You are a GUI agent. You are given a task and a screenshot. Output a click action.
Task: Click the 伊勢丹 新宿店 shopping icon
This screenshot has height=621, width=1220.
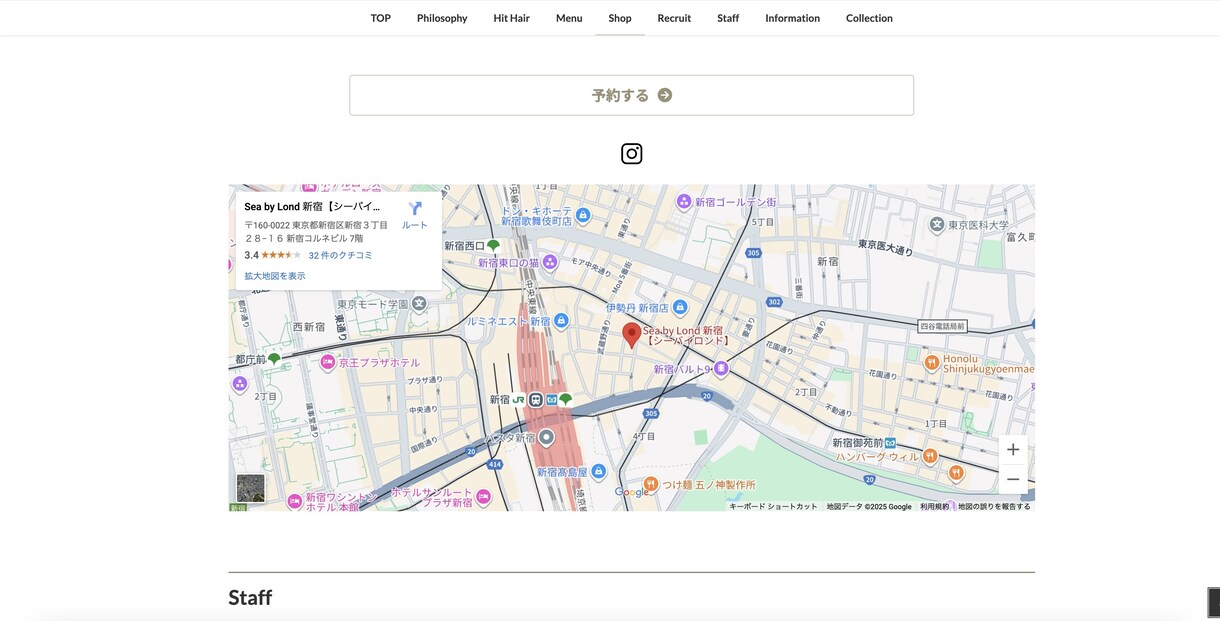680,307
